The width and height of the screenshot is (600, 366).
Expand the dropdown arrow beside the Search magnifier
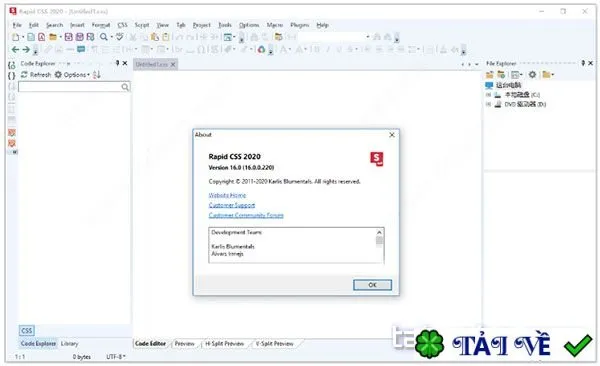(111, 37)
